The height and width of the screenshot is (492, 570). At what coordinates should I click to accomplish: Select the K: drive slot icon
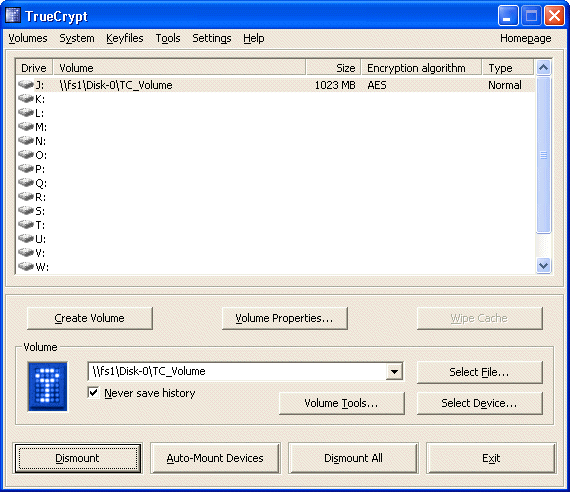(x=26, y=99)
